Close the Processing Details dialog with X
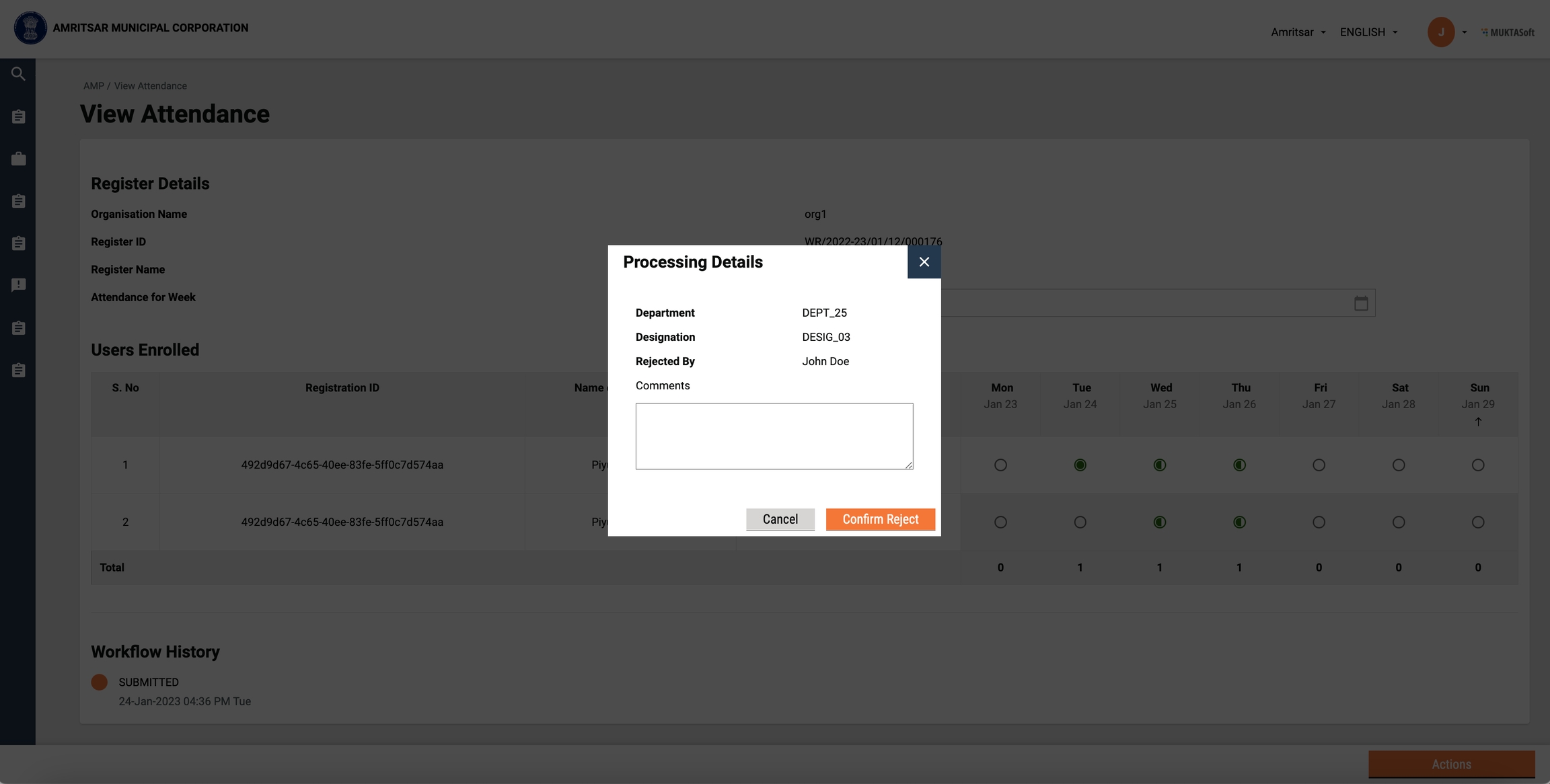 924,262
